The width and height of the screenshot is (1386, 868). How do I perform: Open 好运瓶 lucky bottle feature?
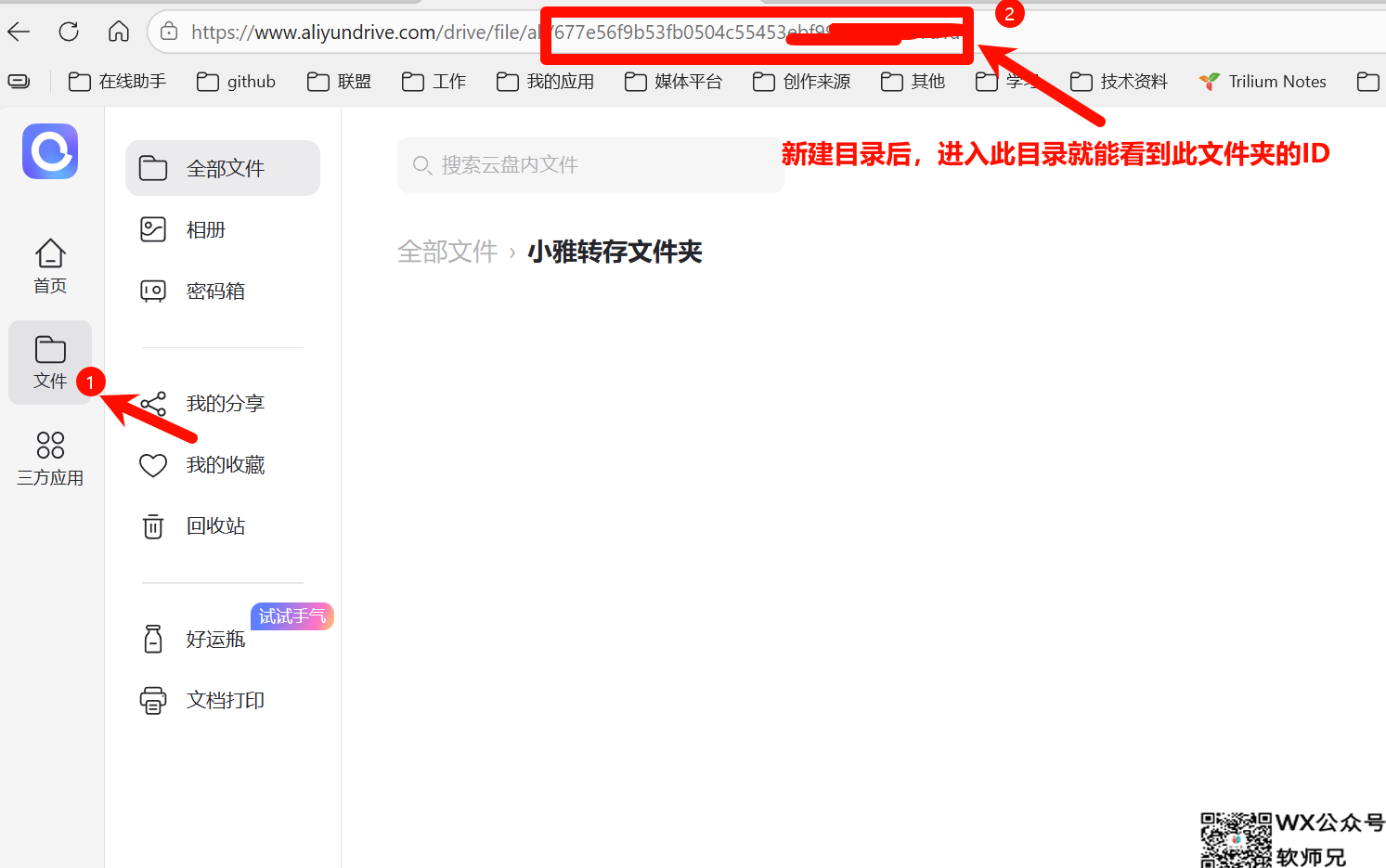[215, 639]
